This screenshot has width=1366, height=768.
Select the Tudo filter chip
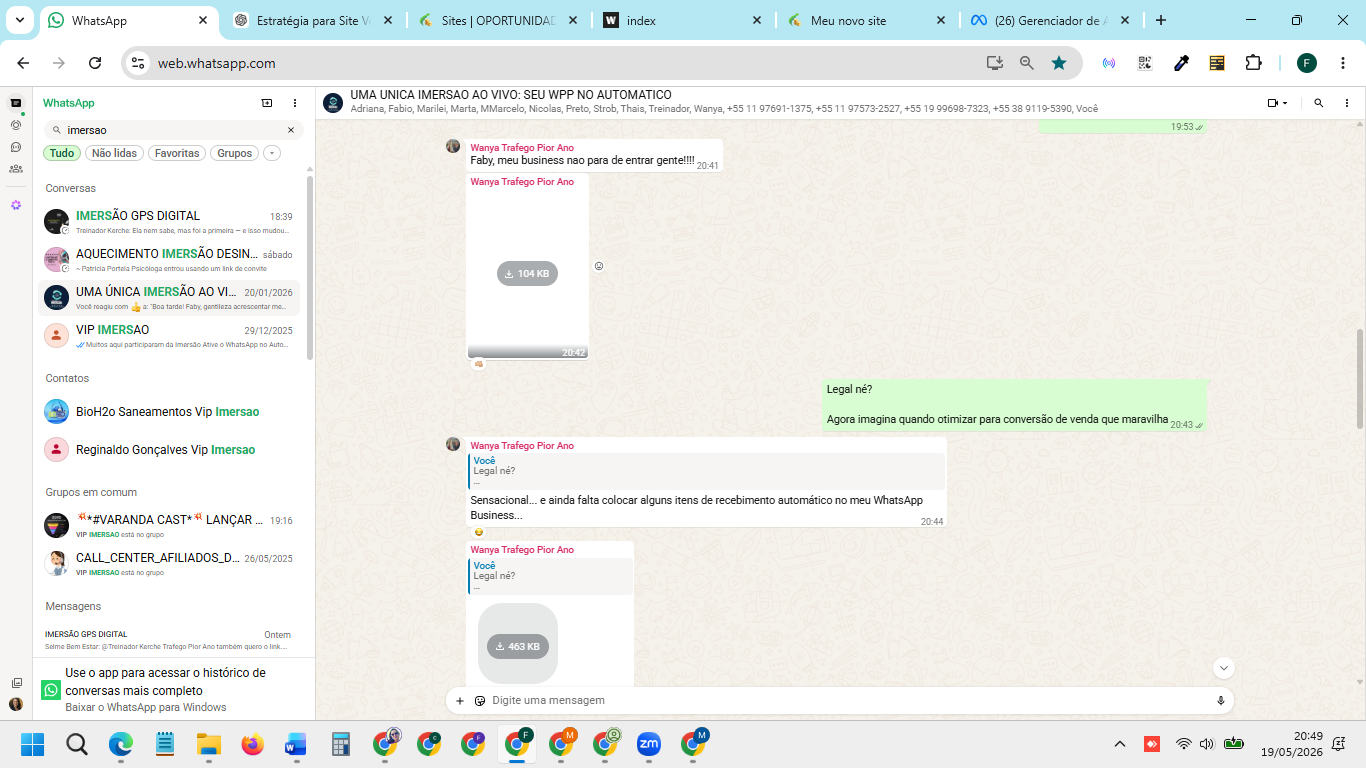coord(62,153)
